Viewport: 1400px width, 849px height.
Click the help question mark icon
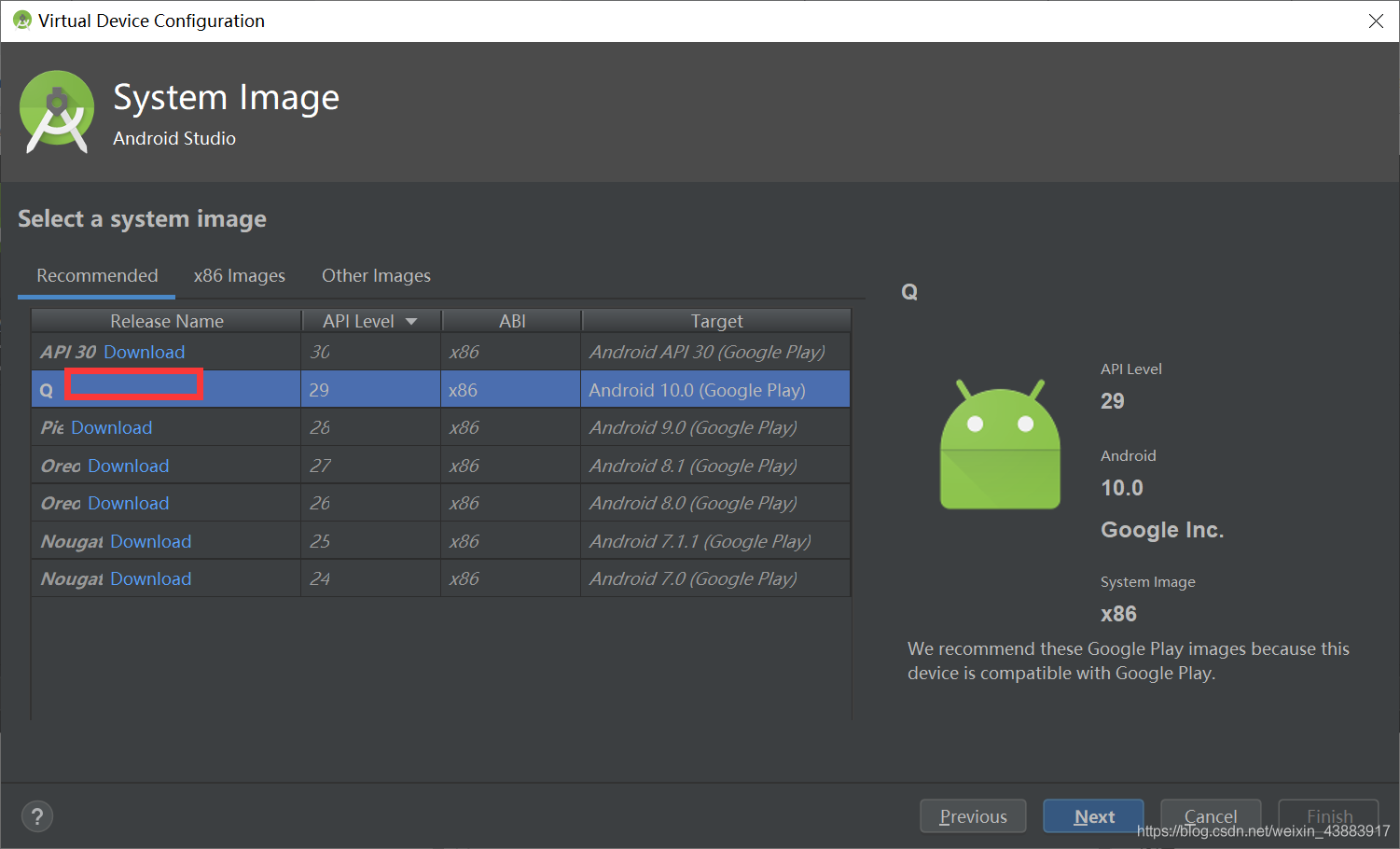[x=37, y=817]
